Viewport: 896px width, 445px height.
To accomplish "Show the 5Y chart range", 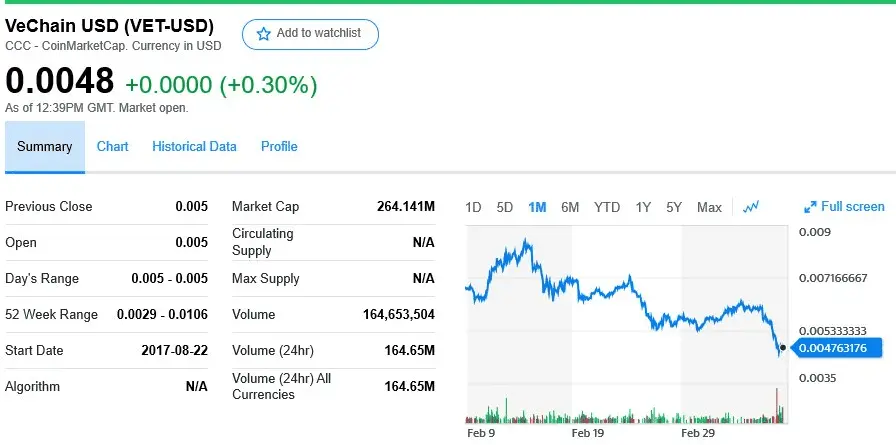I will coord(674,207).
